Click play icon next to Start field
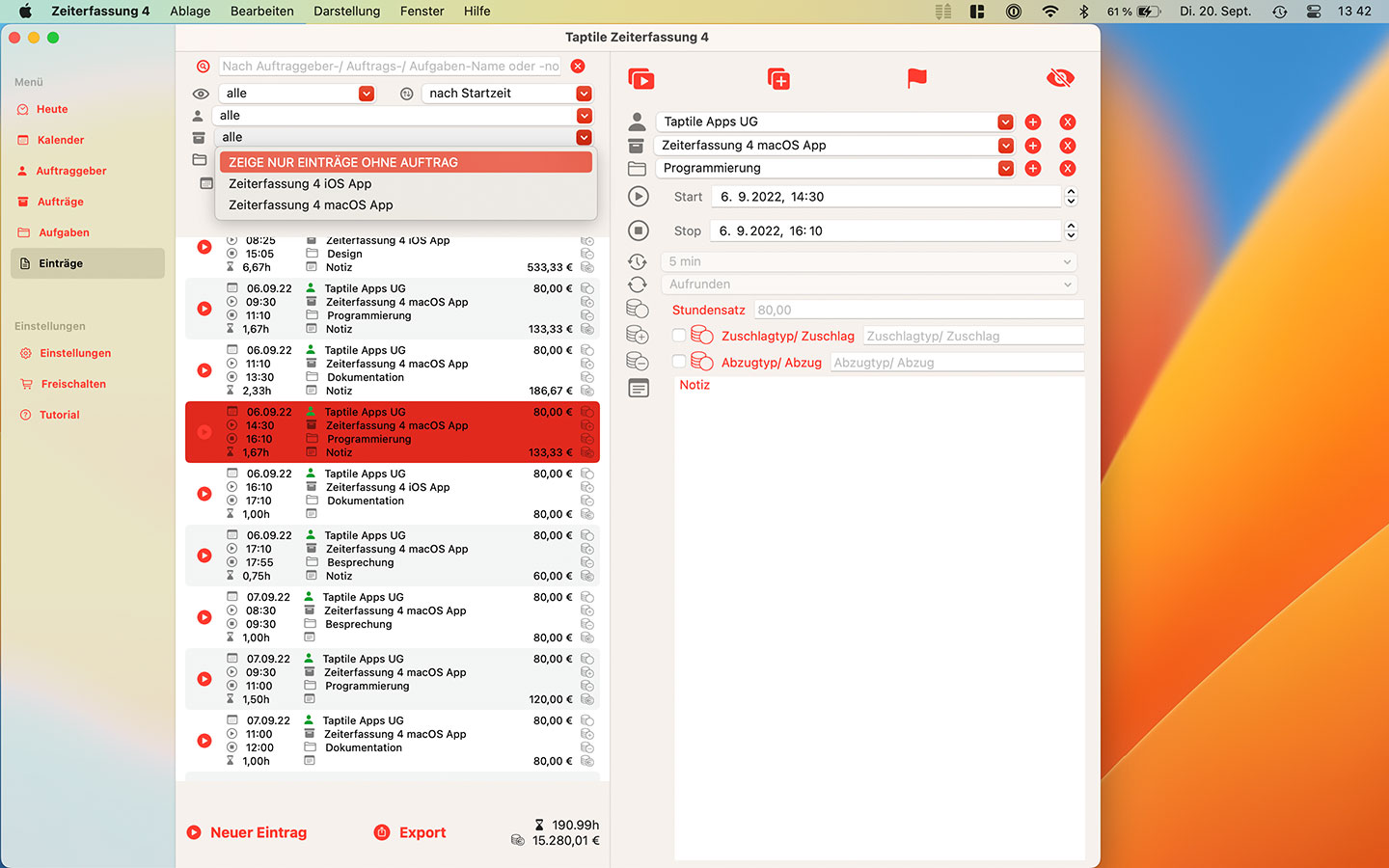The width and height of the screenshot is (1389, 868). 639,197
